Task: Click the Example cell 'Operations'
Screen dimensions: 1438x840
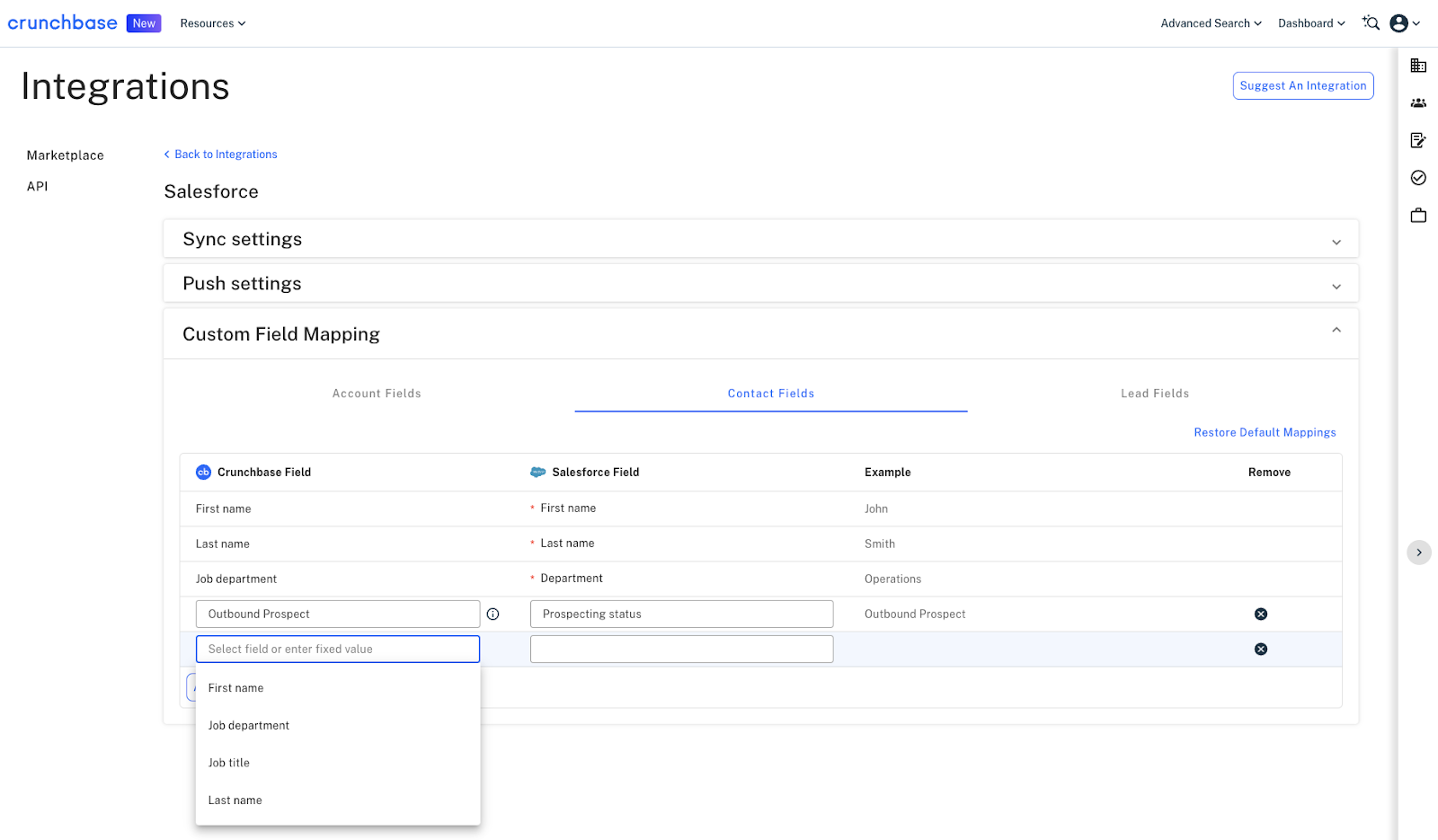Action: (892, 579)
